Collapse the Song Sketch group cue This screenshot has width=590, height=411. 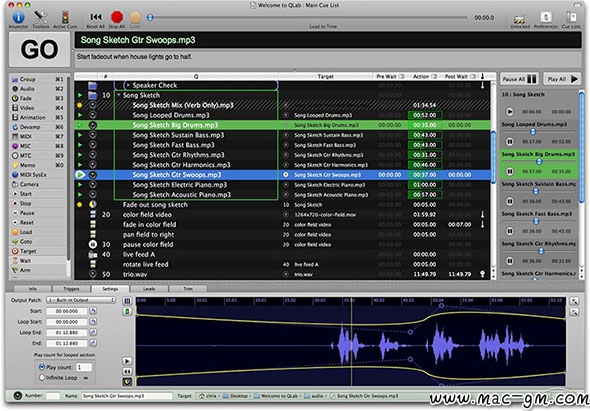(x=119, y=95)
